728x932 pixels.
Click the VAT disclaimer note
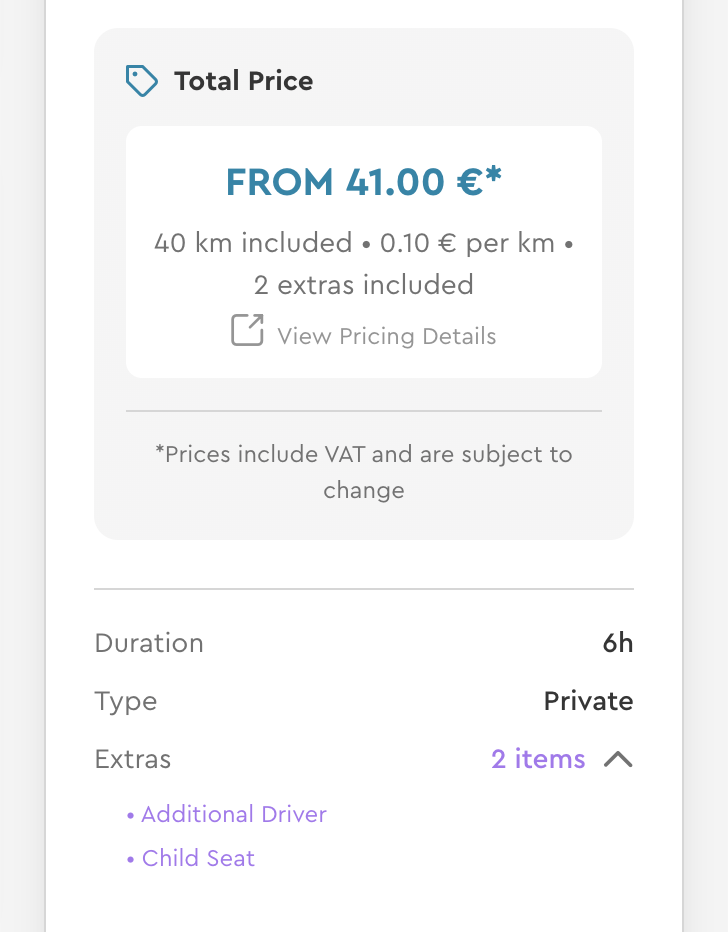pyautogui.click(x=363, y=472)
